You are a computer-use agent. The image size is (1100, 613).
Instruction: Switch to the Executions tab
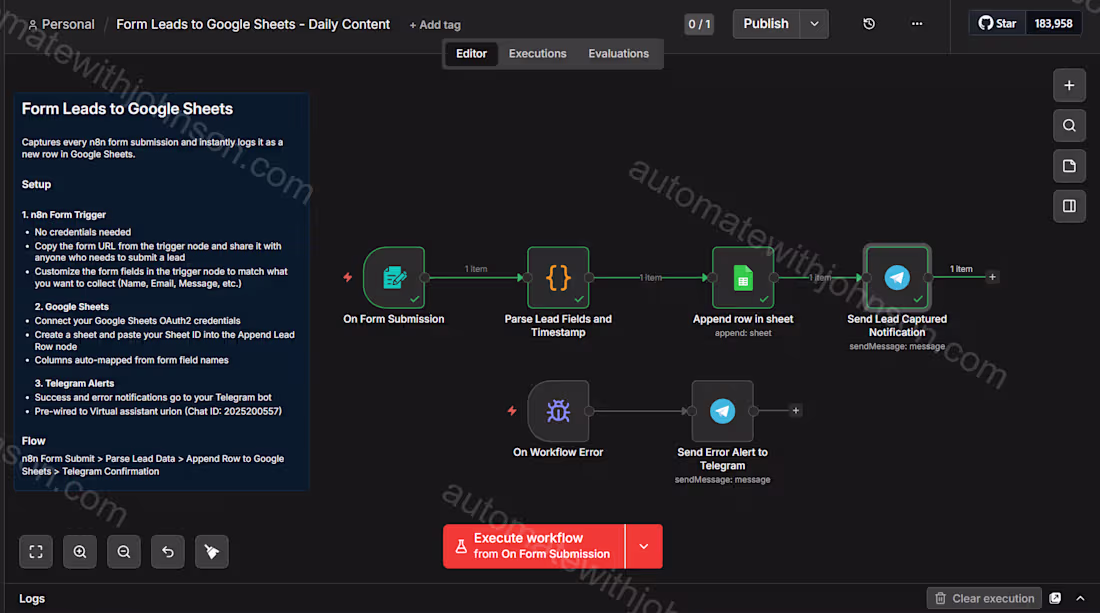point(537,54)
